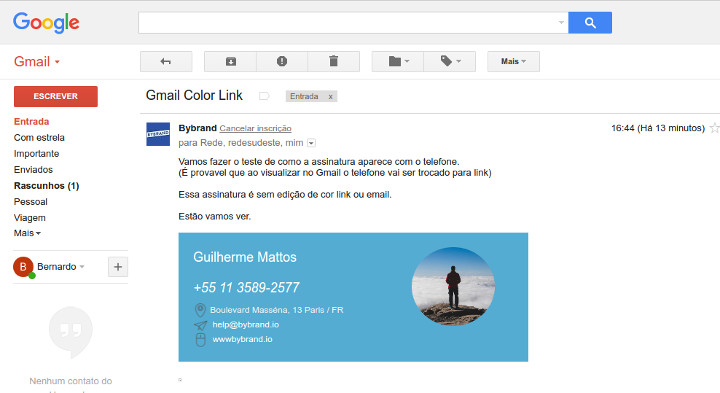Image resolution: width=720 pixels, height=393 pixels.
Task: Open Rascunhos (1) drafts folder
Action: 46,186
